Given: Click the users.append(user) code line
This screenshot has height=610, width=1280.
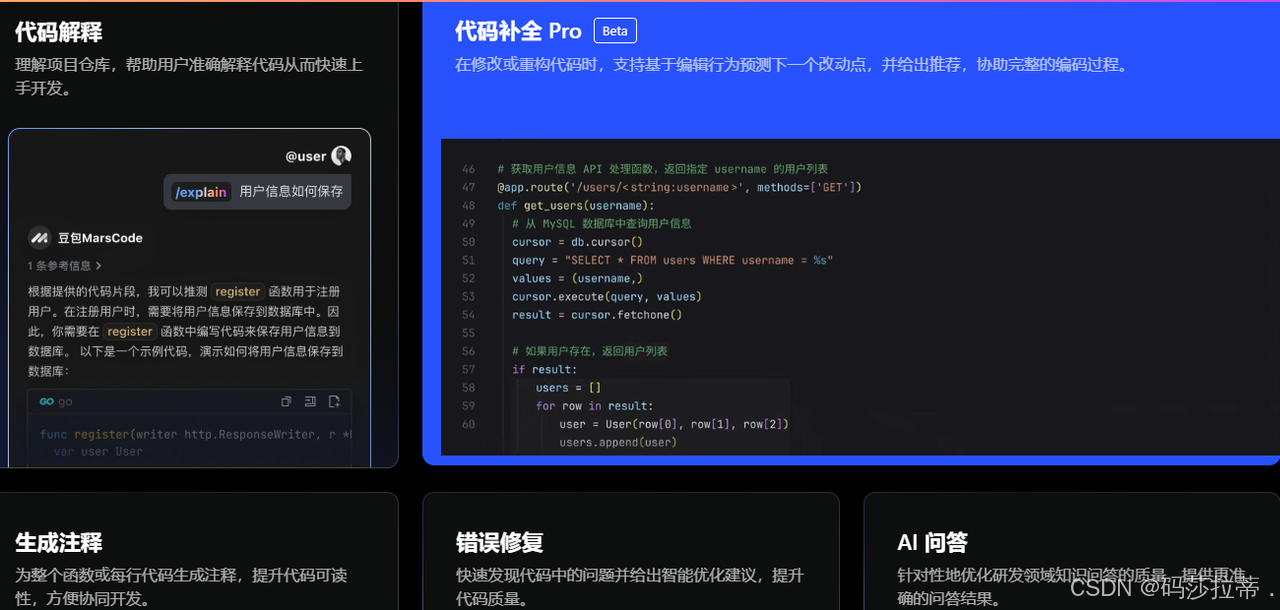Looking at the screenshot, I should tap(618, 442).
